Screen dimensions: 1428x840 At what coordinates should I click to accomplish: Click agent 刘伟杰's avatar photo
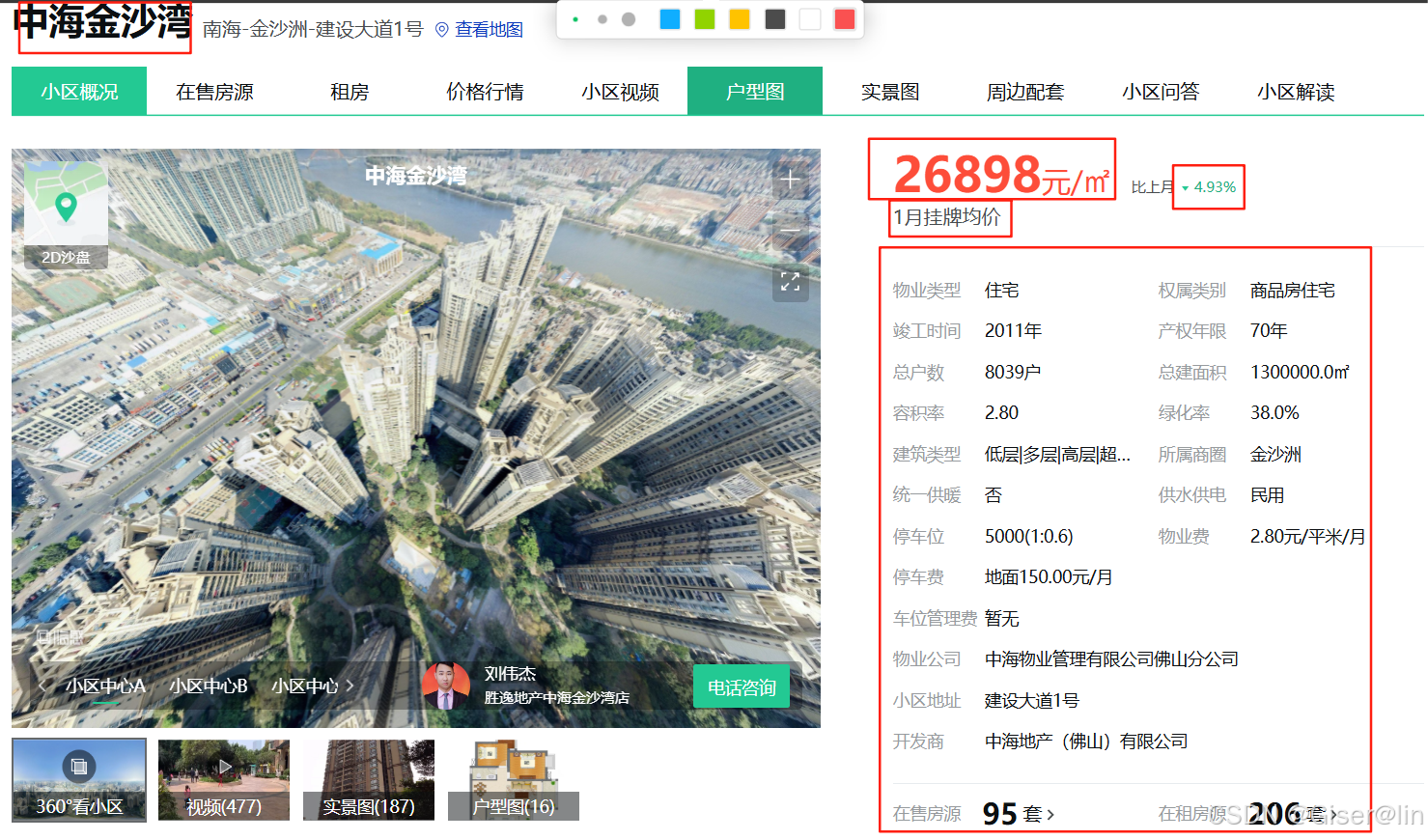point(446,686)
